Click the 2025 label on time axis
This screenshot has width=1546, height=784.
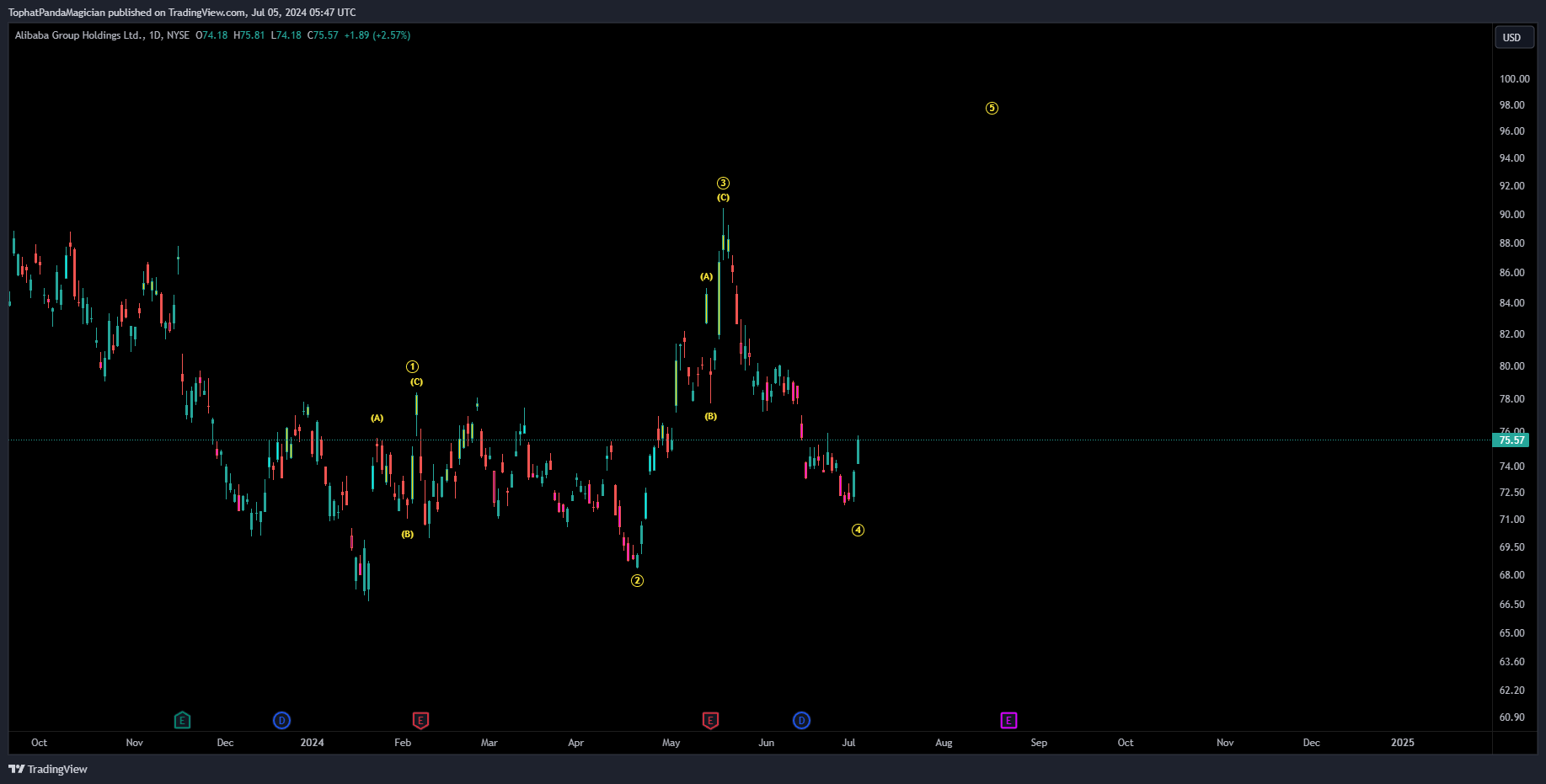point(1402,742)
